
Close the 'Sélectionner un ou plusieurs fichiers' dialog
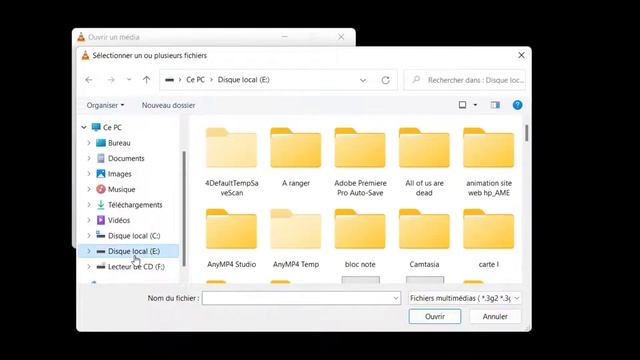[521, 55]
